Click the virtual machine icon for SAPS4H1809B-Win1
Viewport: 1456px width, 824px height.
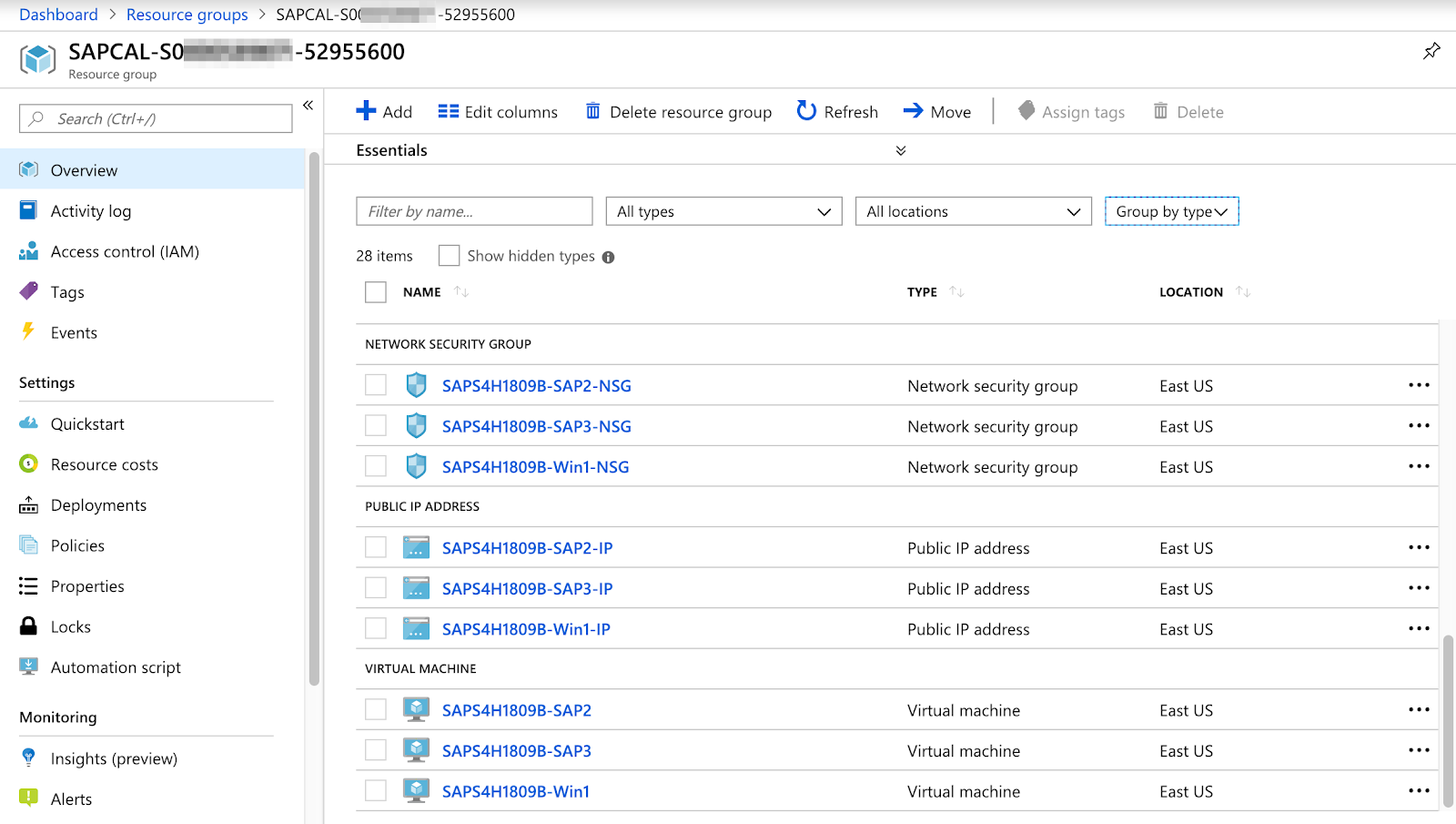click(416, 790)
